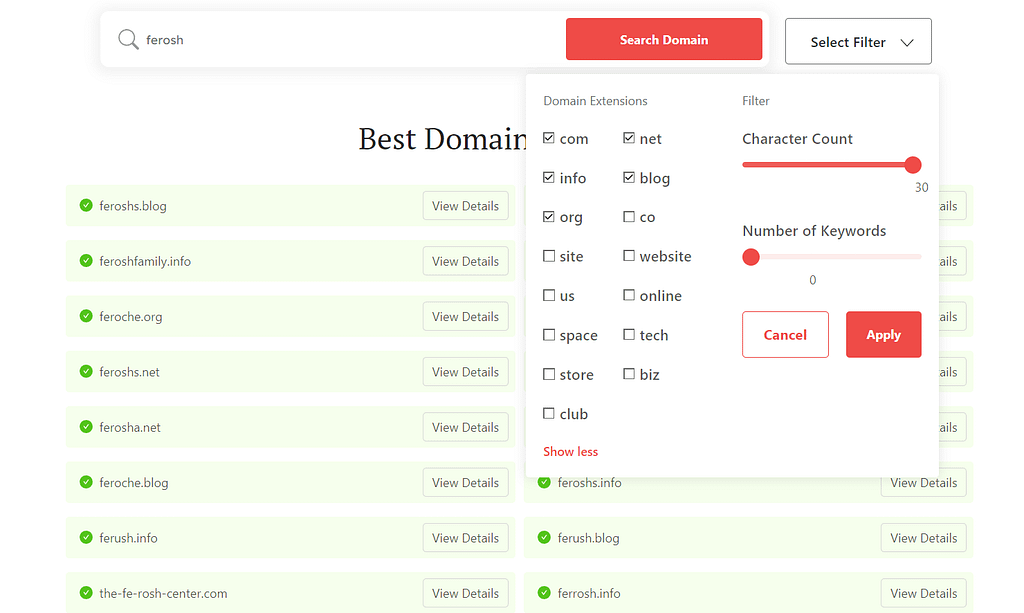Click the Domain Extensions heading
Viewport: 1024px width, 613px height.
click(595, 100)
